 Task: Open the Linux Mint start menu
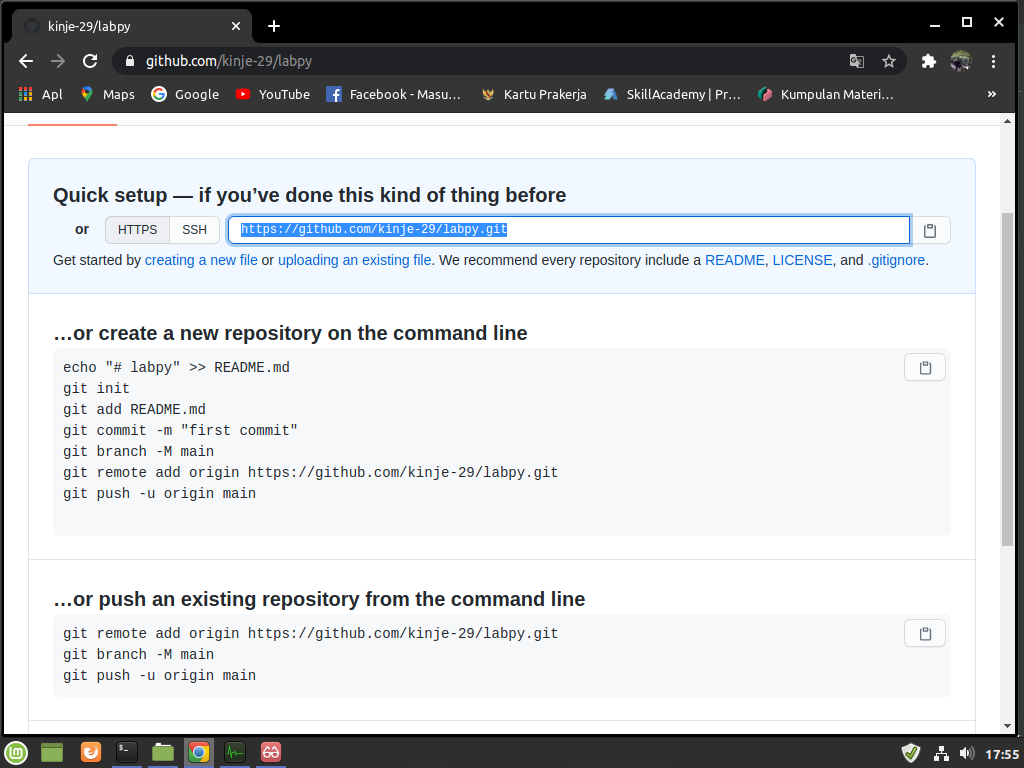[16, 753]
